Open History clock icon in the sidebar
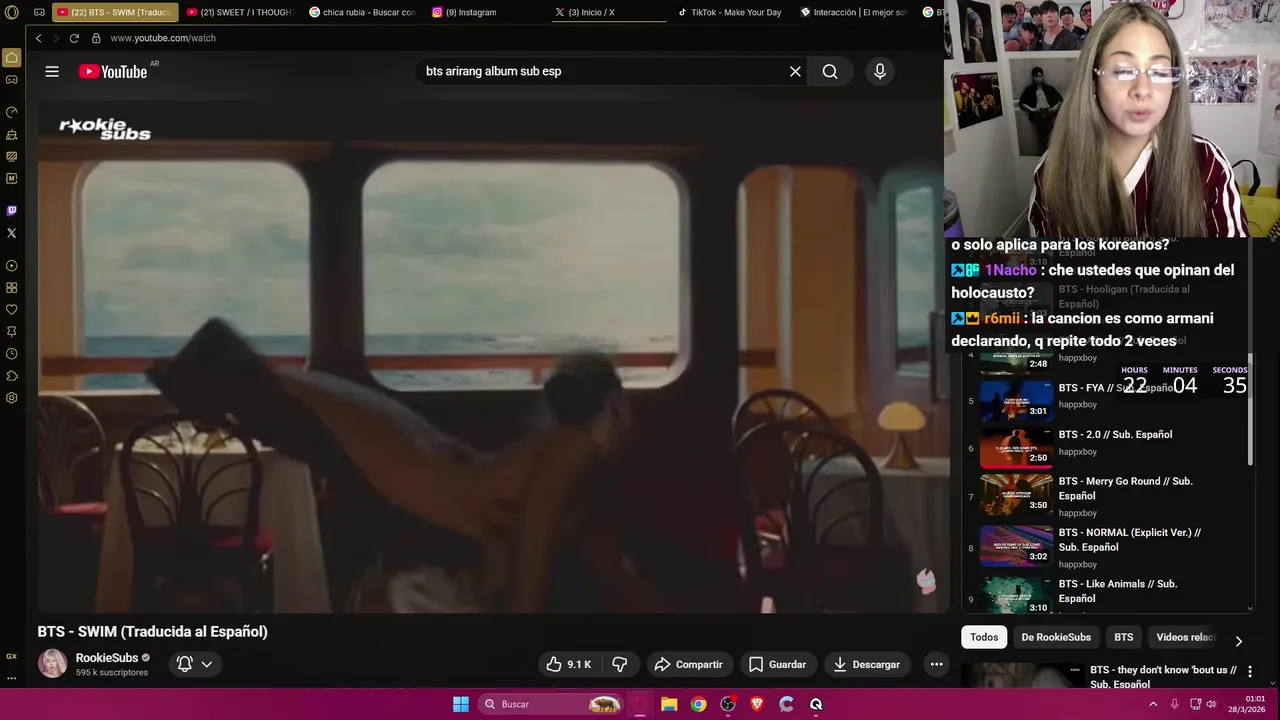The image size is (1280, 720). point(12,354)
